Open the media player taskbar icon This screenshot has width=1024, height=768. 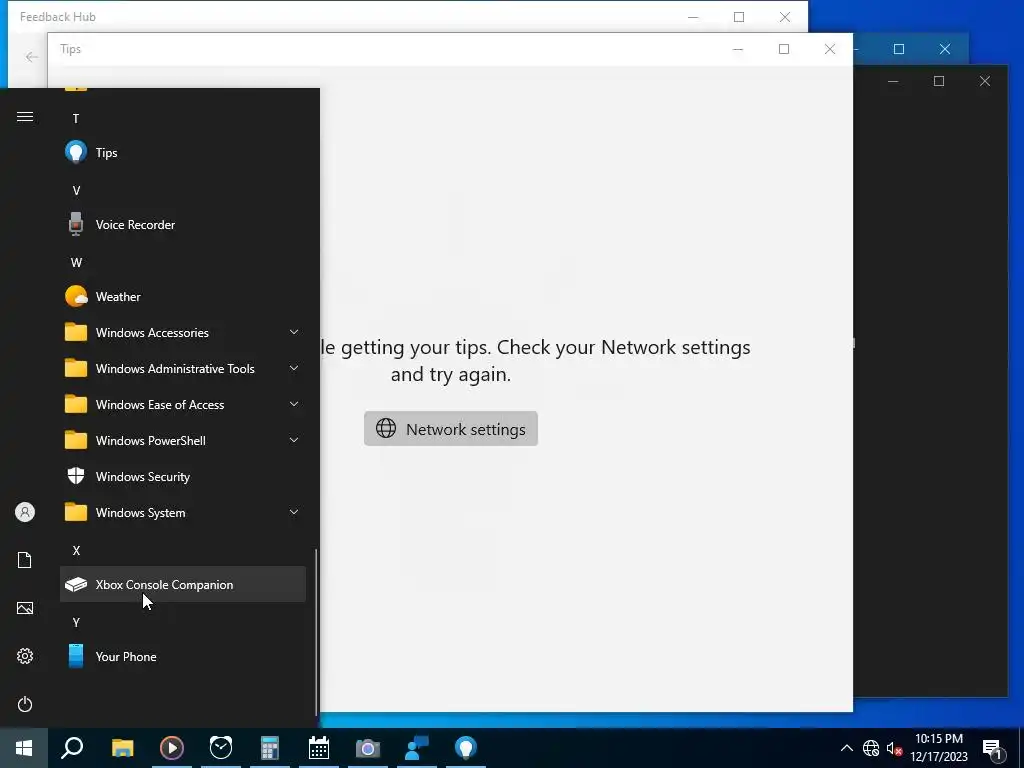point(172,748)
